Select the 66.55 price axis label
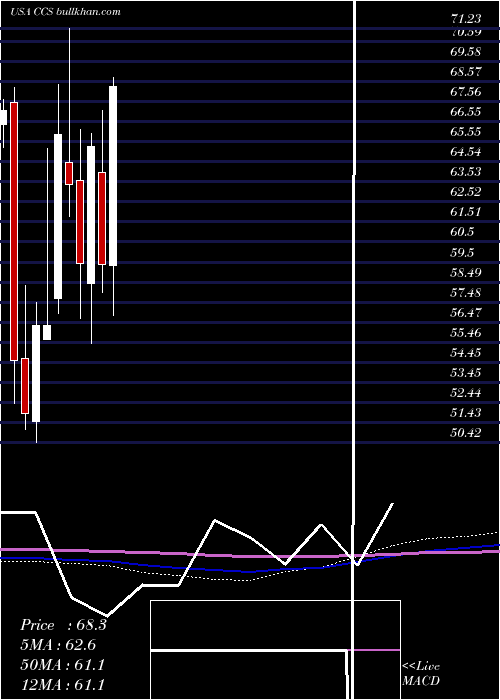 click(466, 112)
